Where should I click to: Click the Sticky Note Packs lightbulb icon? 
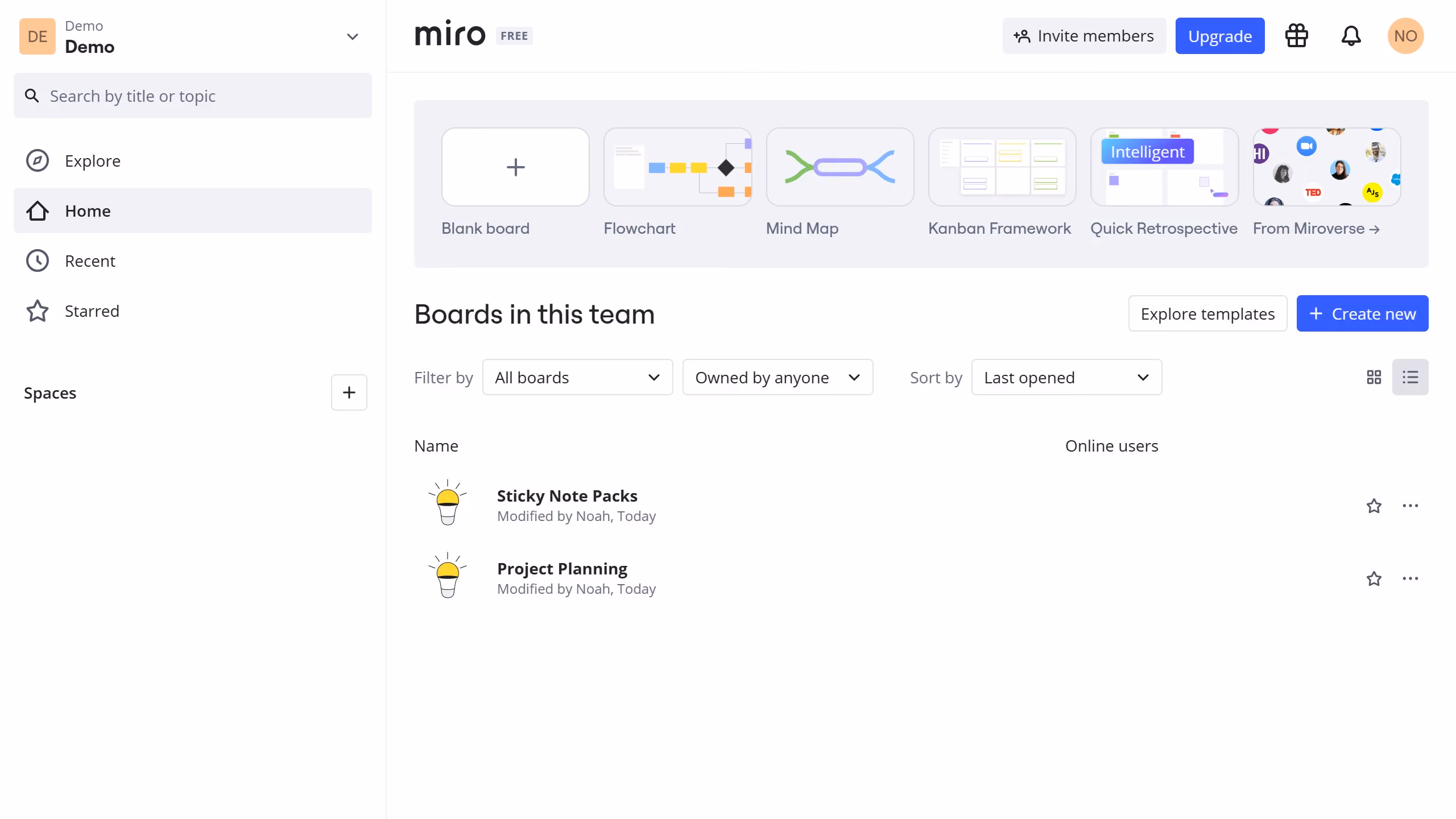pos(448,503)
